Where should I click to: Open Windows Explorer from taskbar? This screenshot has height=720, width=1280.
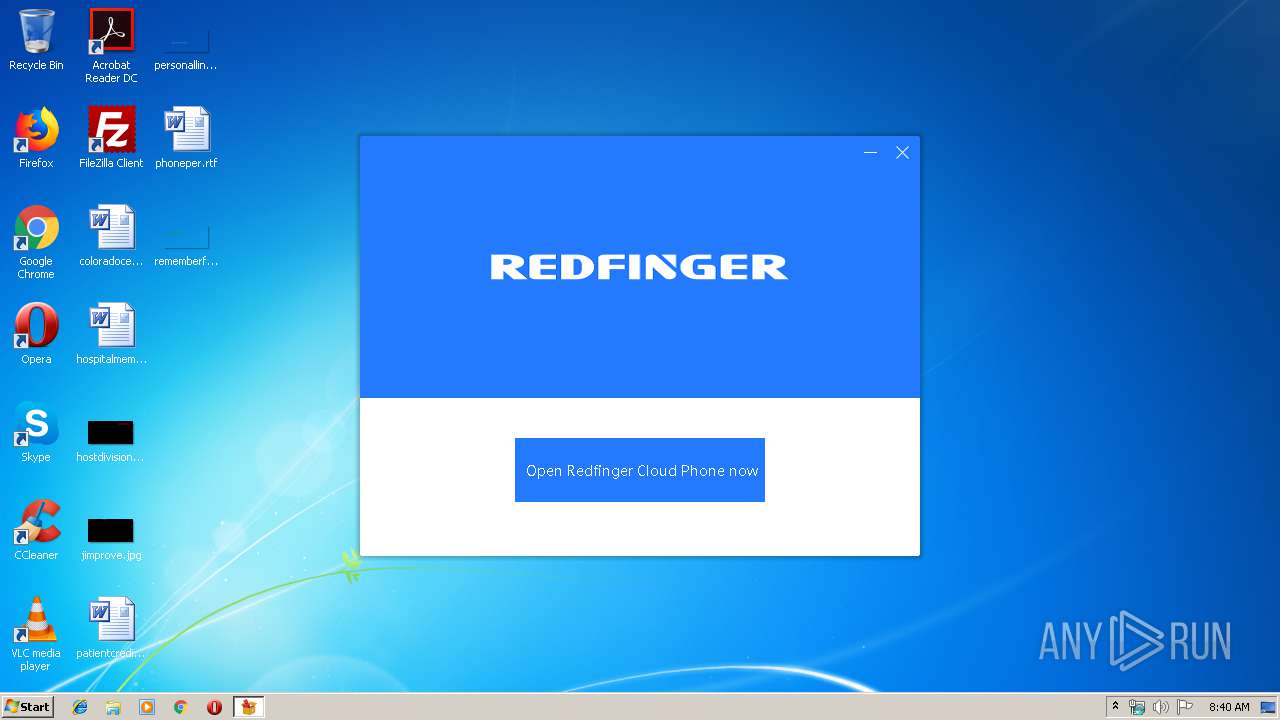point(113,707)
